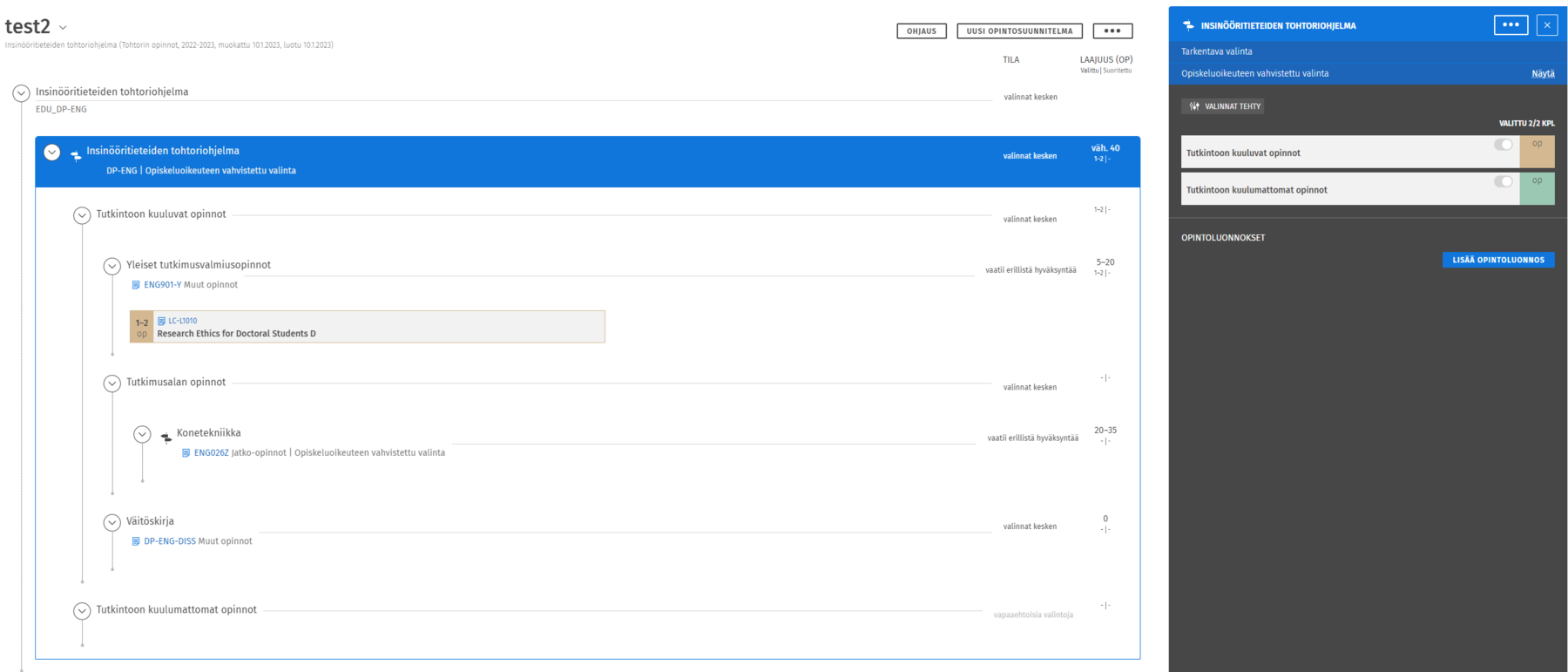Open the test2 plan name dropdown
This screenshot has width=1568, height=672.
coord(63,28)
